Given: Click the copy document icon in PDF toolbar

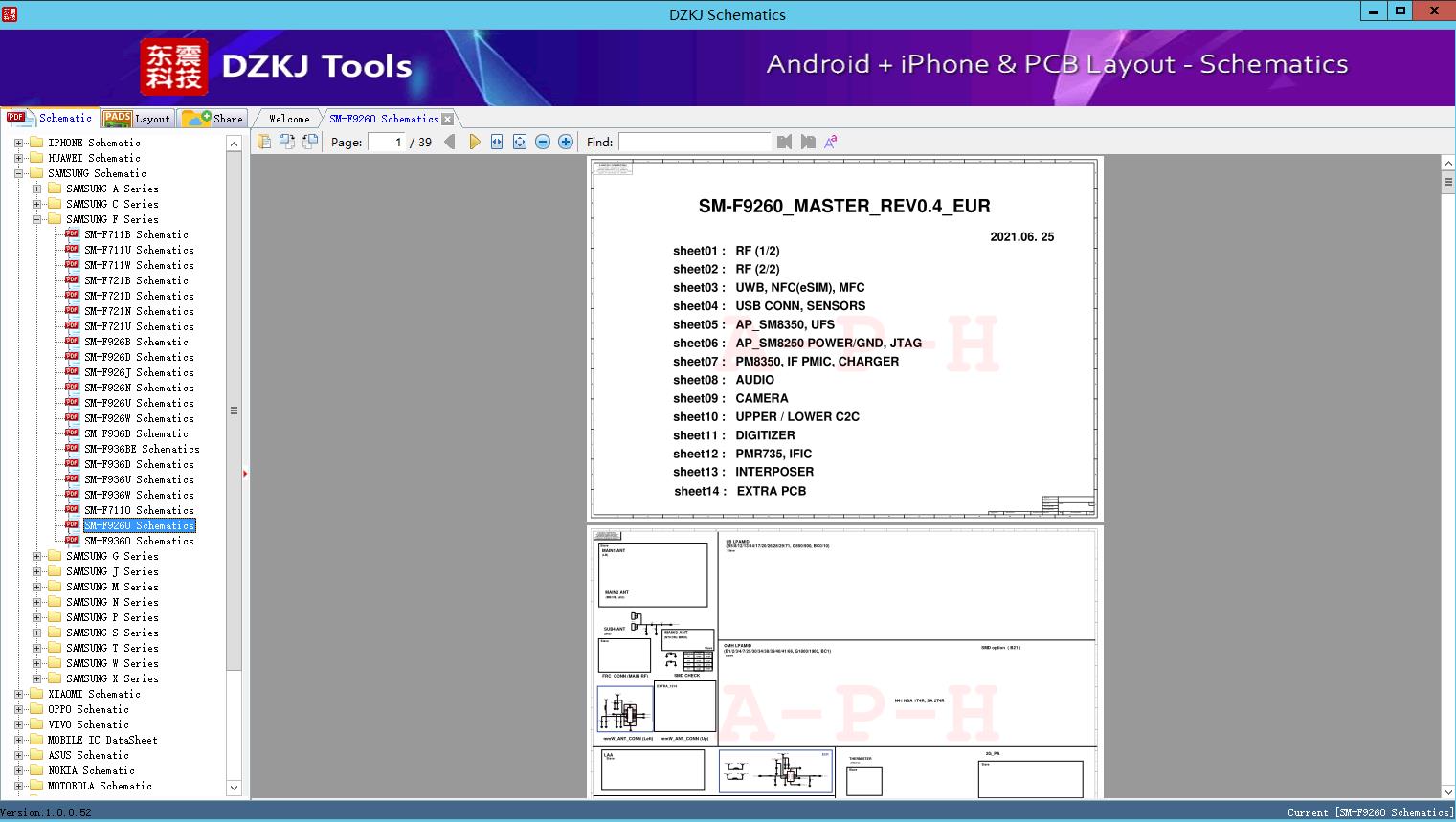Looking at the screenshot, I should click(264, 142).
